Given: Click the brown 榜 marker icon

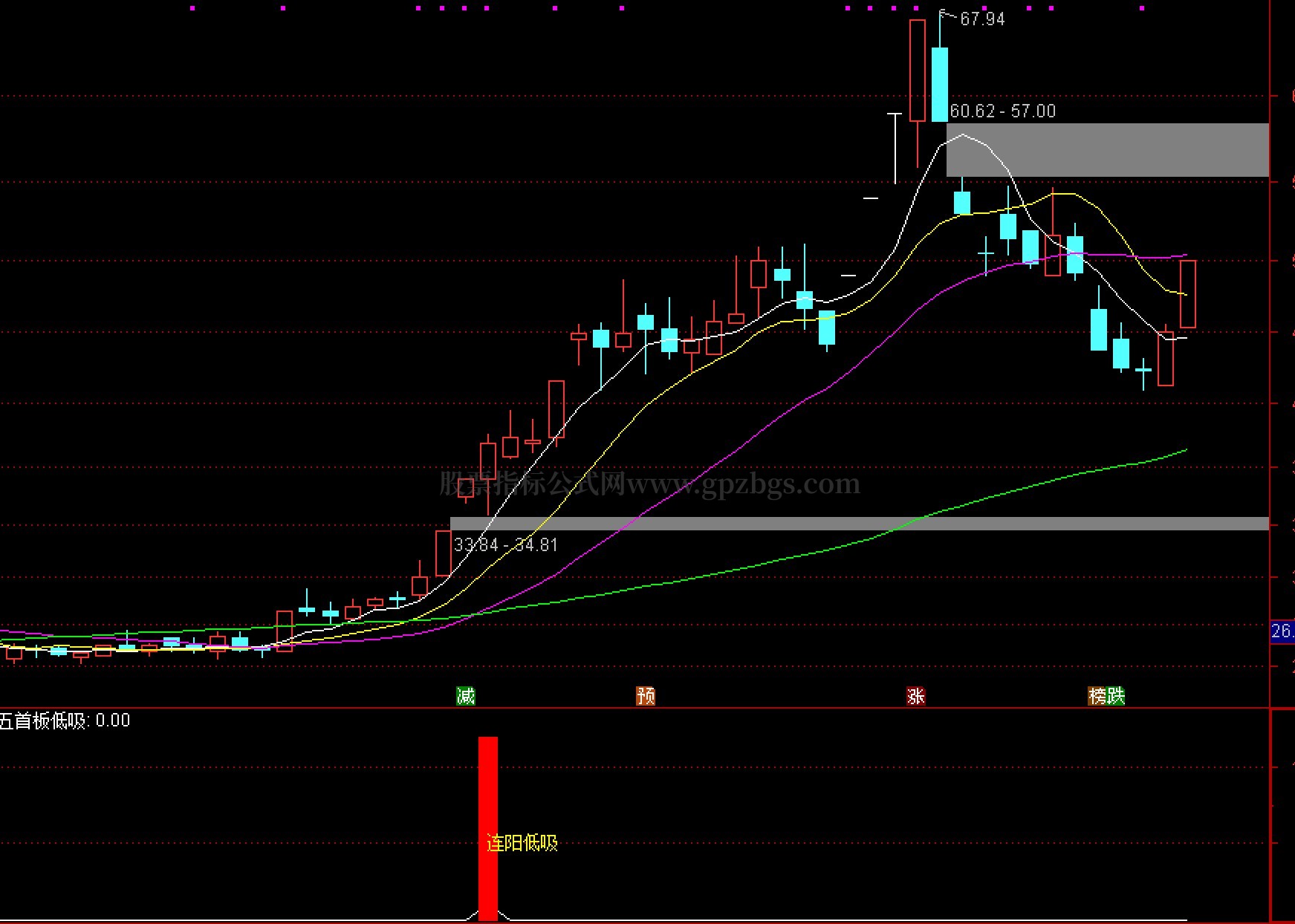Looking at the screenshot, I should 1097,696.
